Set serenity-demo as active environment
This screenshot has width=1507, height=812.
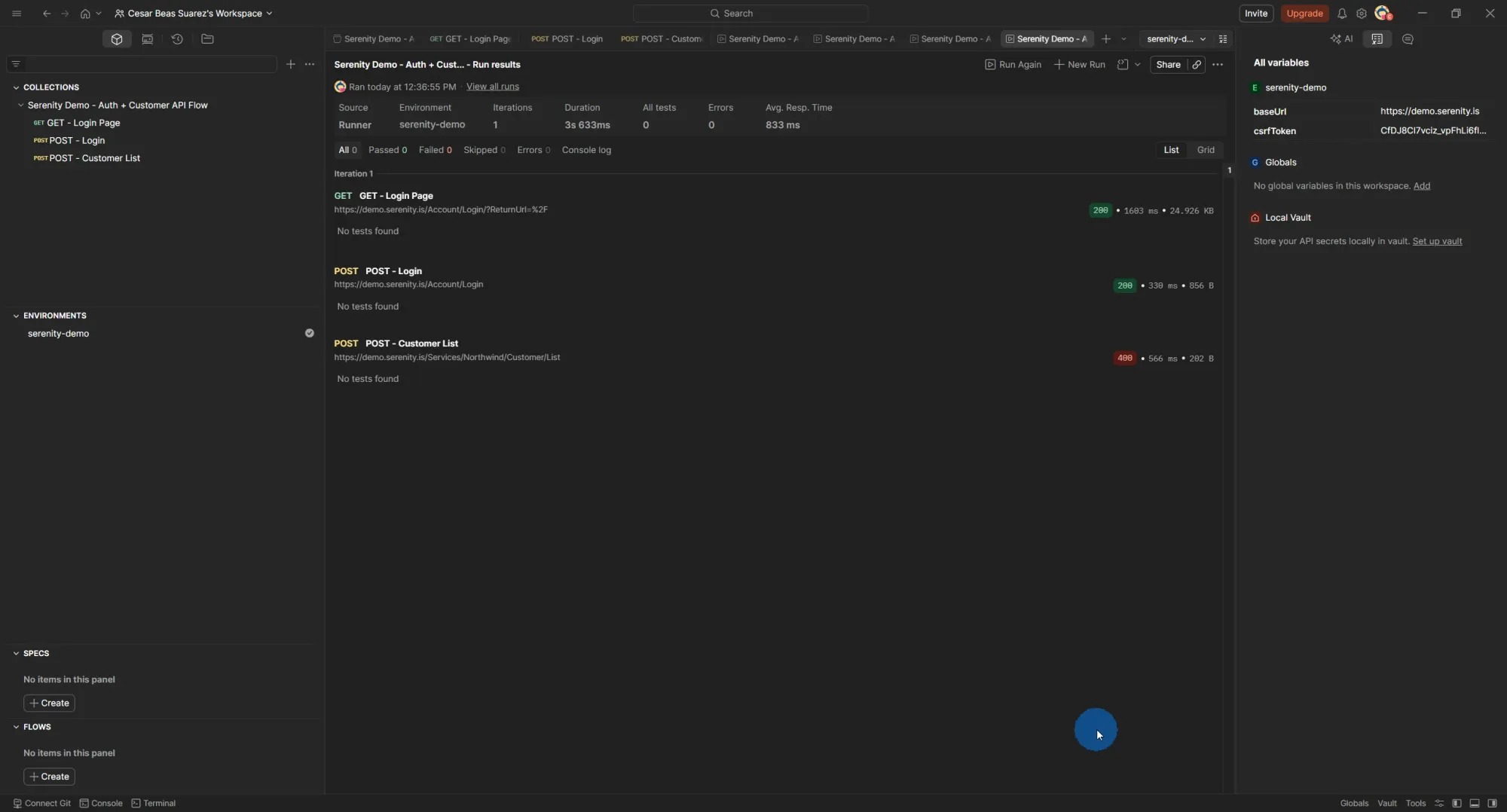click(x=310, y=333)
